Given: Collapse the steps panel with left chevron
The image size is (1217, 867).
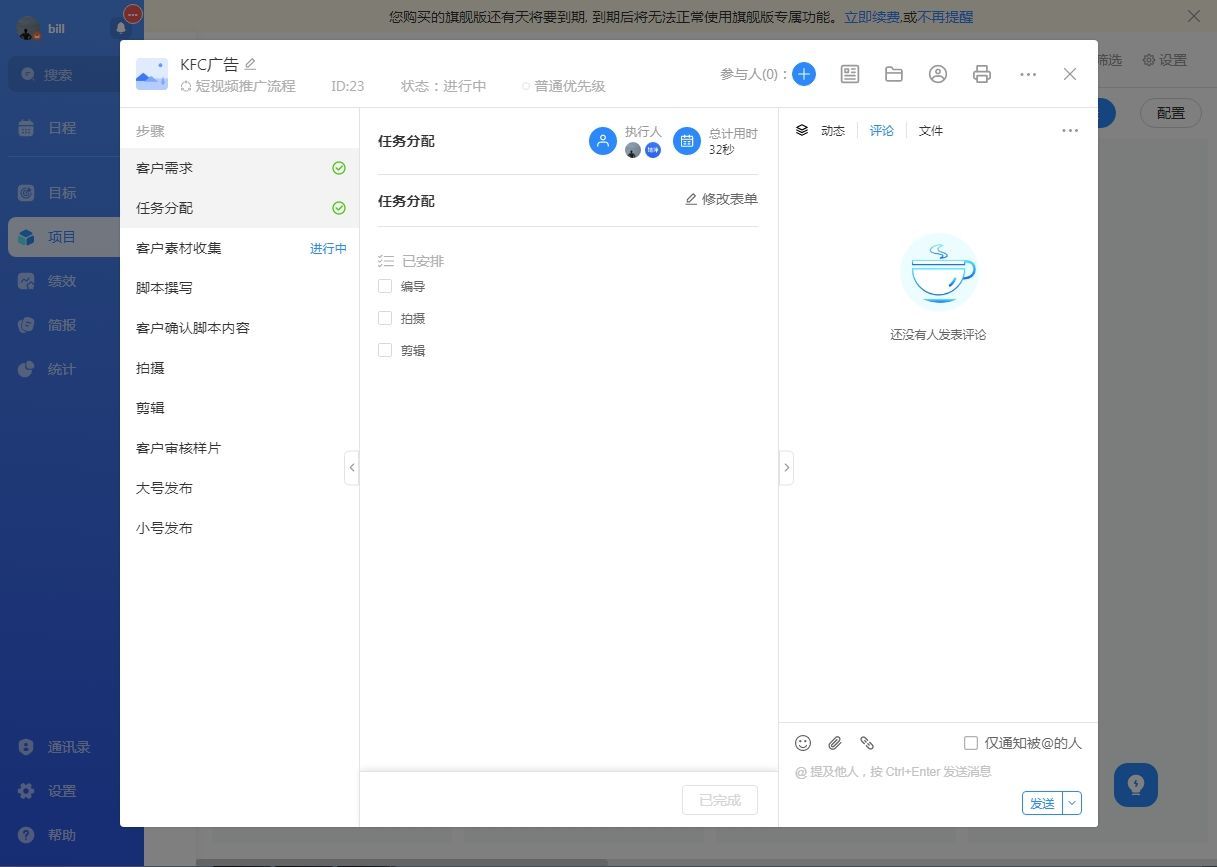Looking at the screenshot, I should pyautogui.click(x=351, y=467).
